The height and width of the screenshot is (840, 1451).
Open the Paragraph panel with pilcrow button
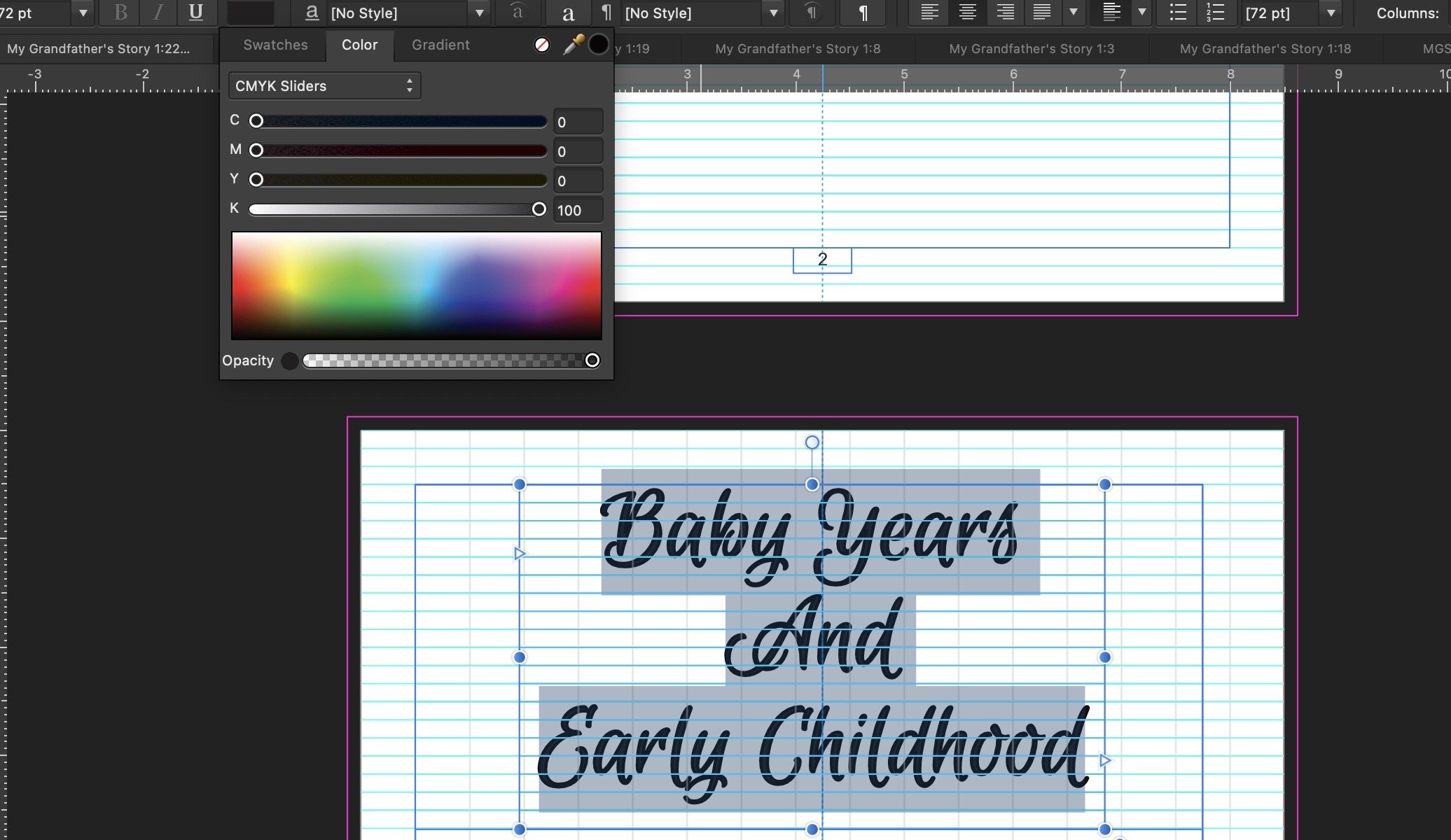pos(863,13)
